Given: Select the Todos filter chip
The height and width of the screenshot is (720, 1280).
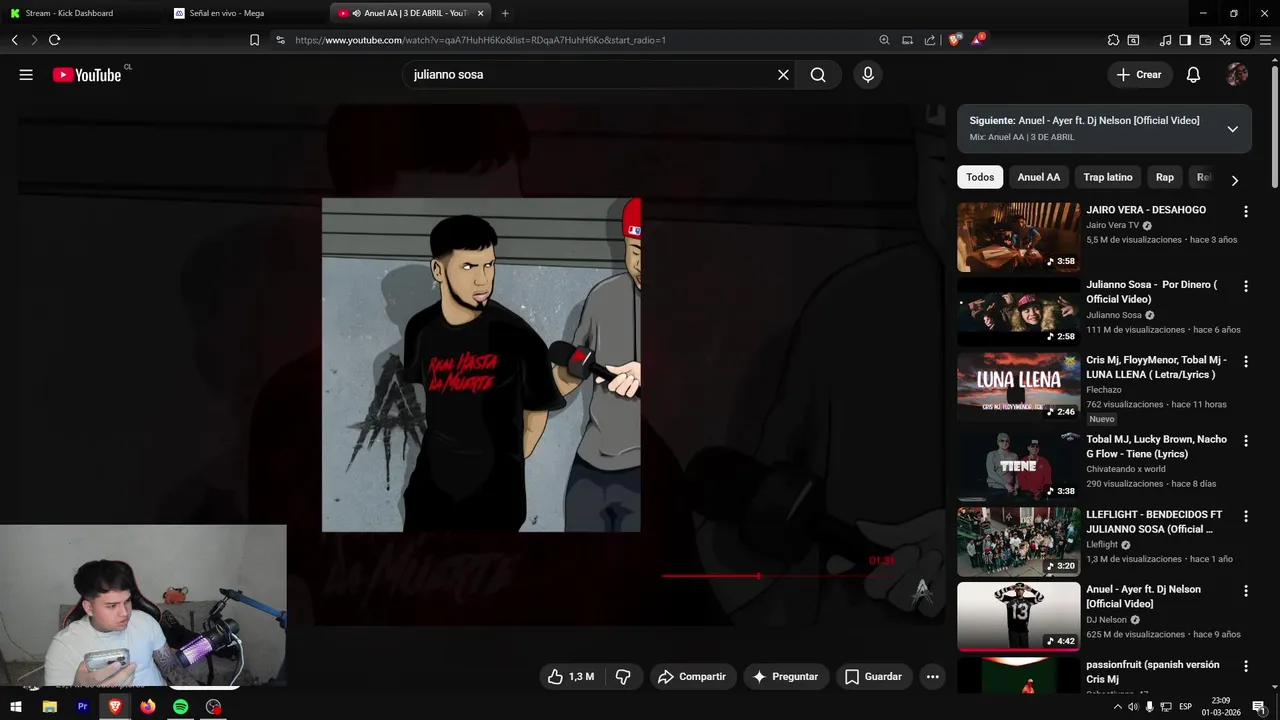Looking at the screenshot, I should (x=980, y=177).
